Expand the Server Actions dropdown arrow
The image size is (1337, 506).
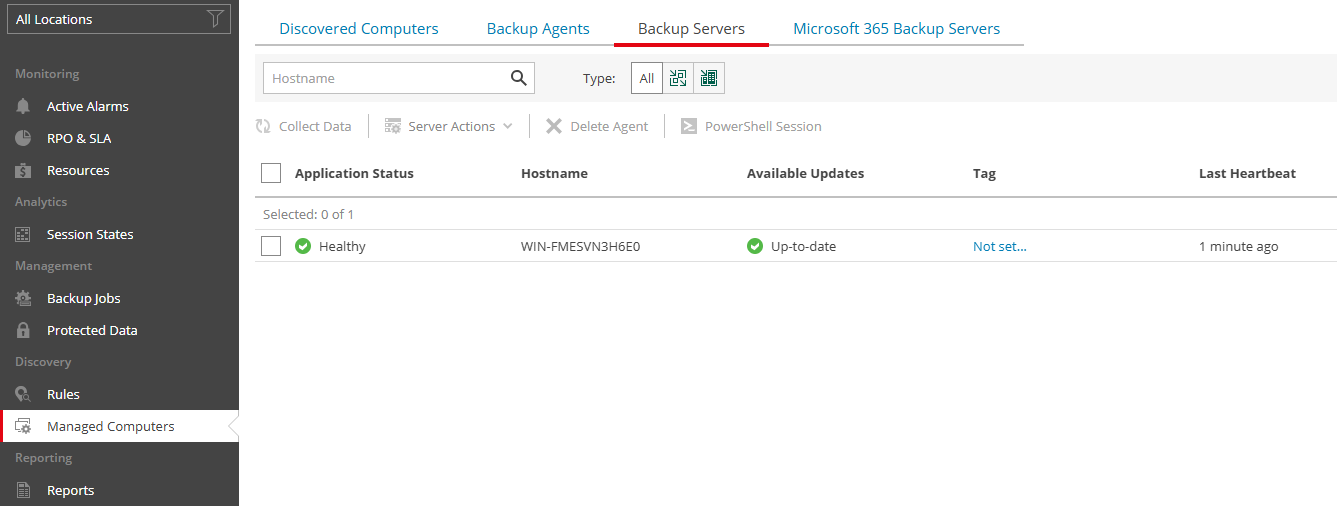tap(508, 126)
